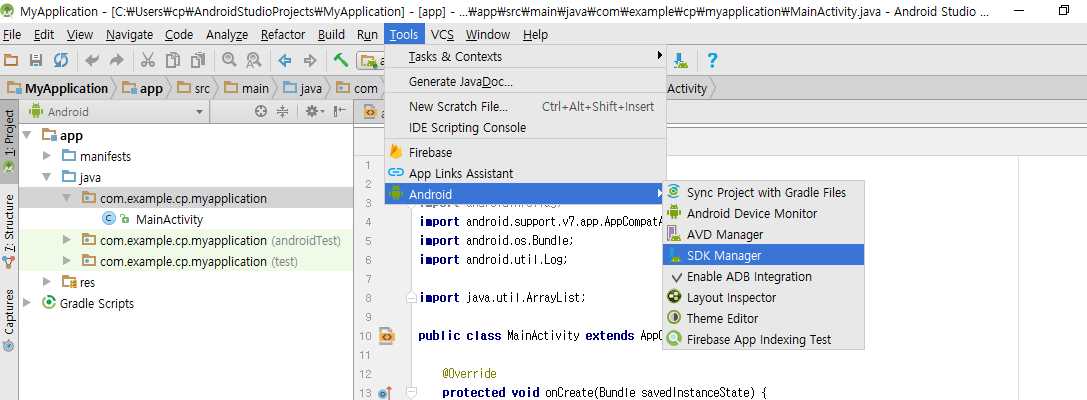The image size is (1087, 400).
Task: Click the Paste clipboard icon in the toolbar
Action: 198,60
